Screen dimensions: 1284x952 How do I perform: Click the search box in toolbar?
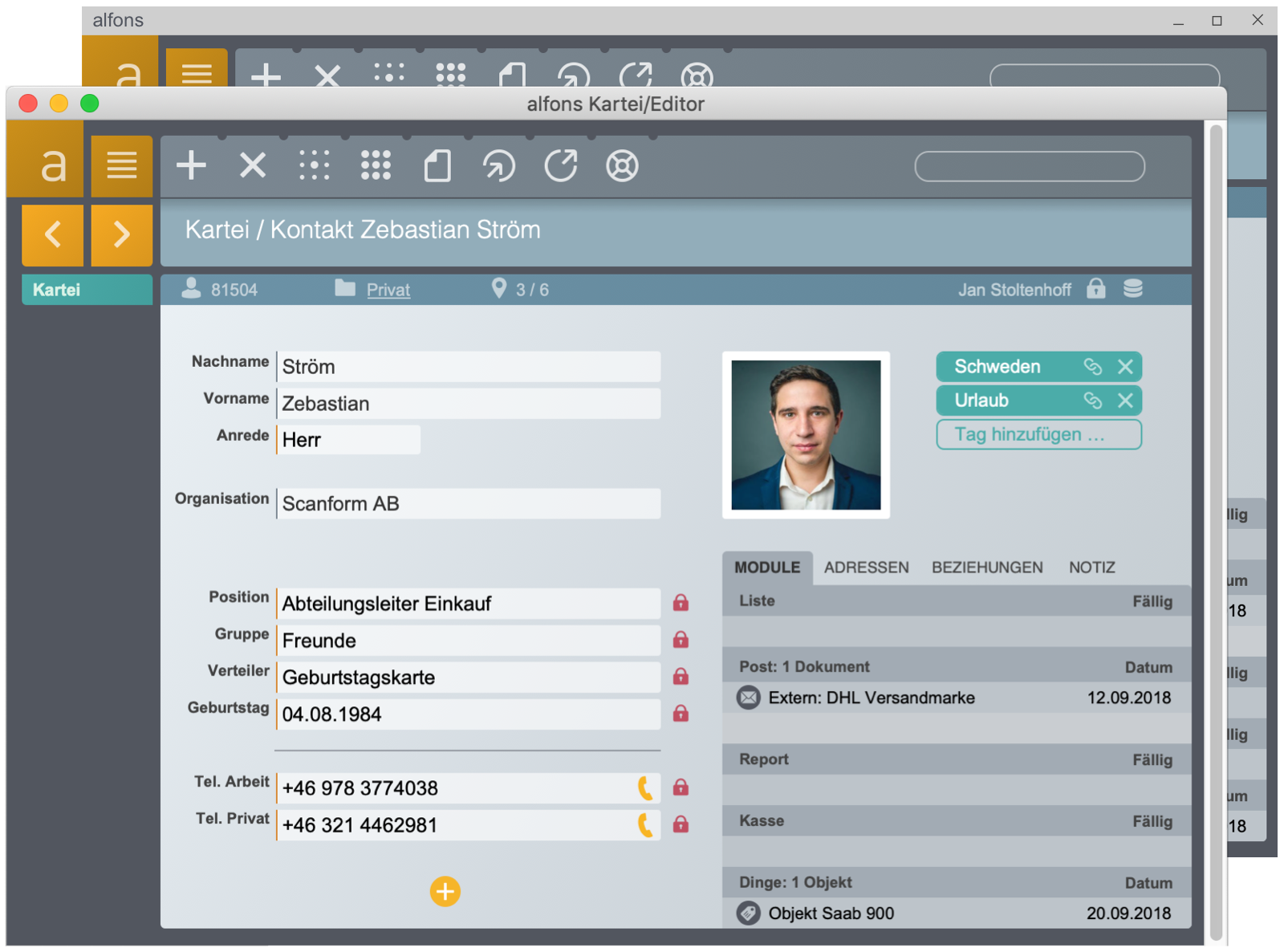click(1030, 166)
